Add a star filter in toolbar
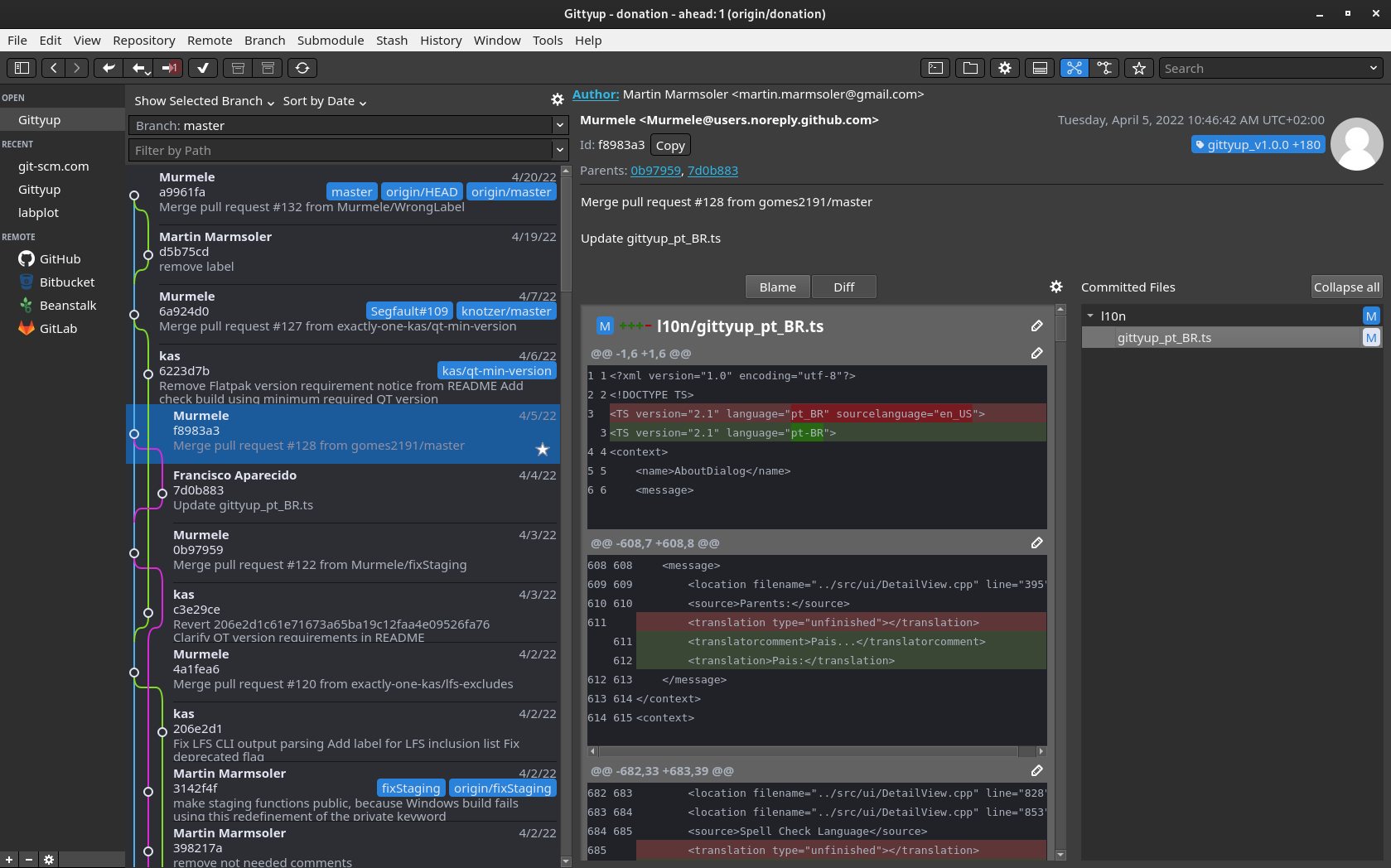This screenshot has width=1391, height=868. coord(1139,68)
